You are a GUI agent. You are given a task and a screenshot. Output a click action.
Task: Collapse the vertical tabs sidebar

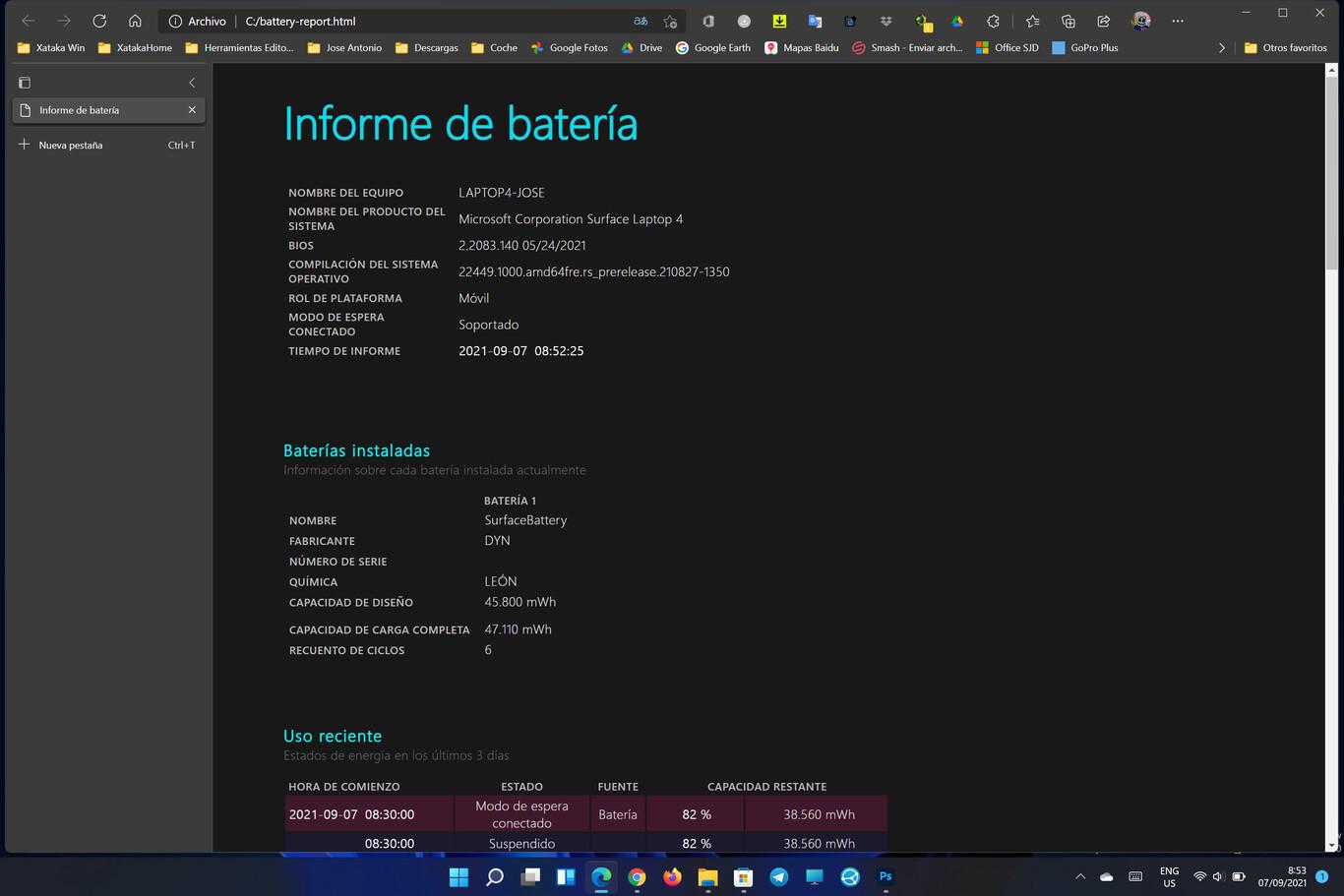click(x=192, y=83)
